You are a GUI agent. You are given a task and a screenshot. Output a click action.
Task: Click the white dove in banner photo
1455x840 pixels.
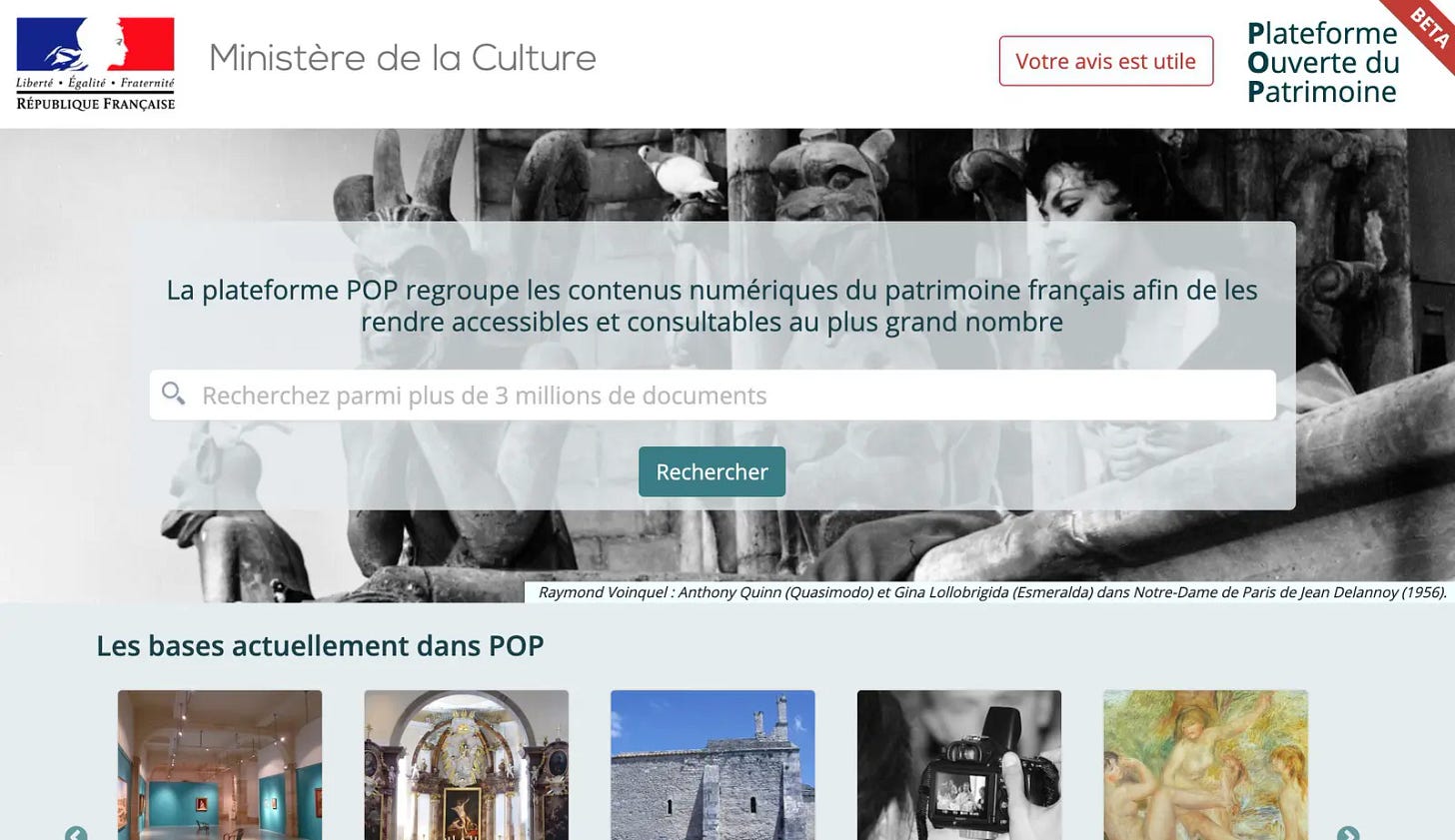[678, 173]
